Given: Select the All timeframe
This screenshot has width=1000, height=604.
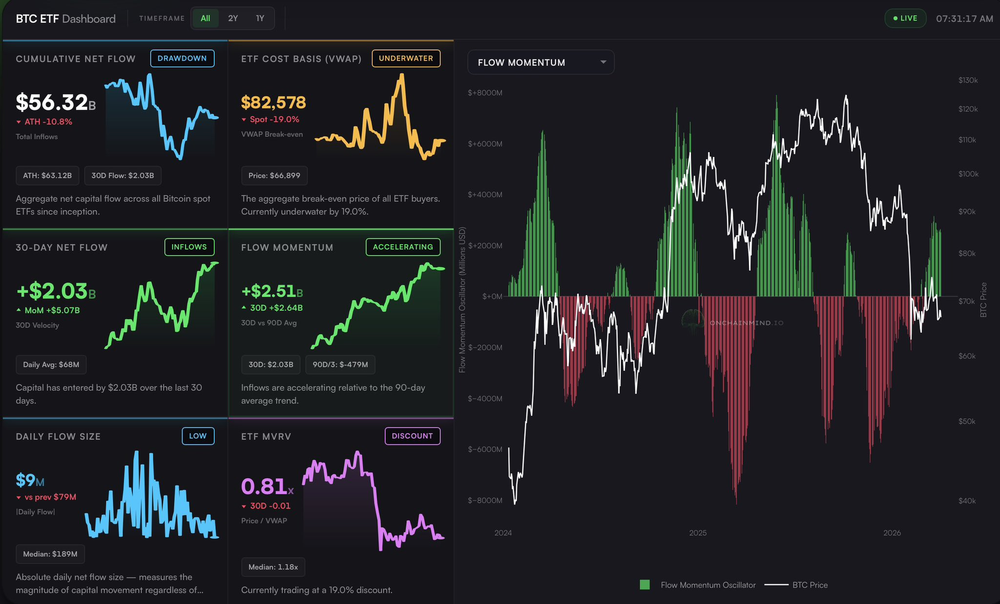Looking at the screenshot, I should 205,18.
